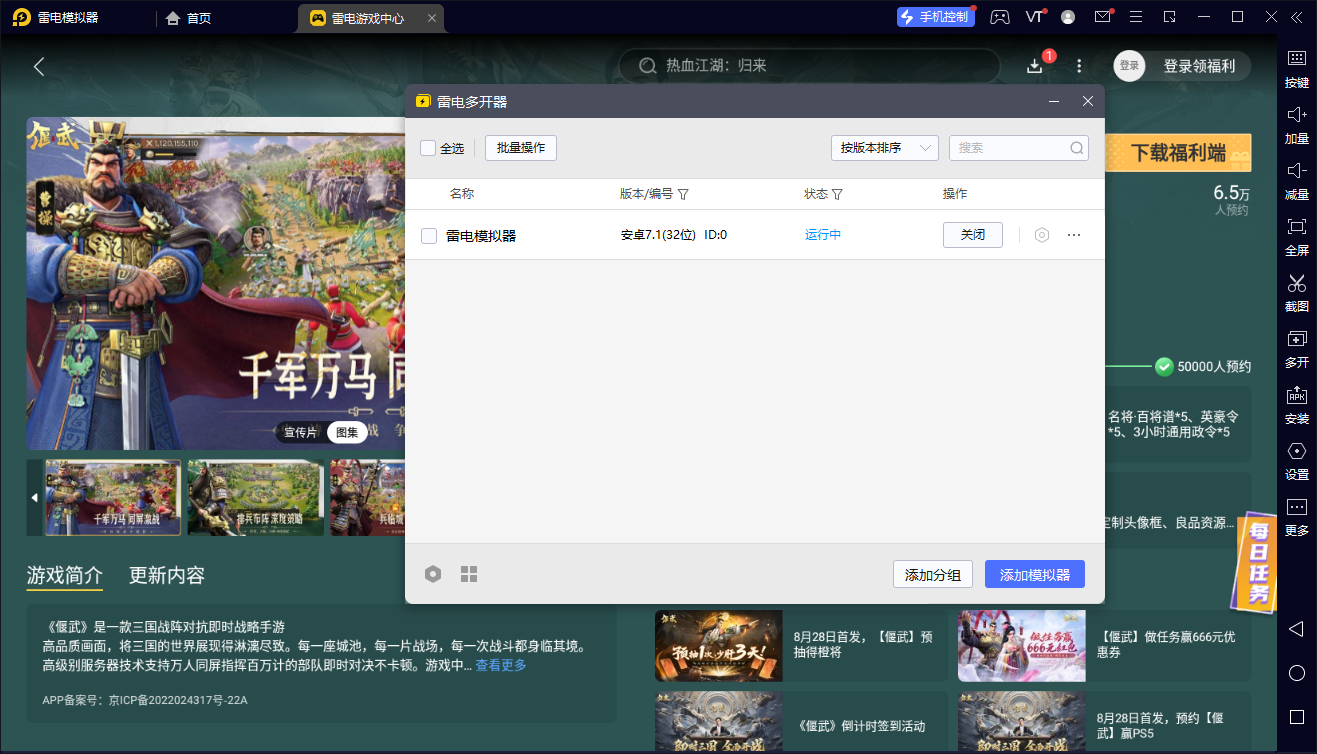Click multi-instance settings hexagon at dialog bottom

(x=433, y=574)
